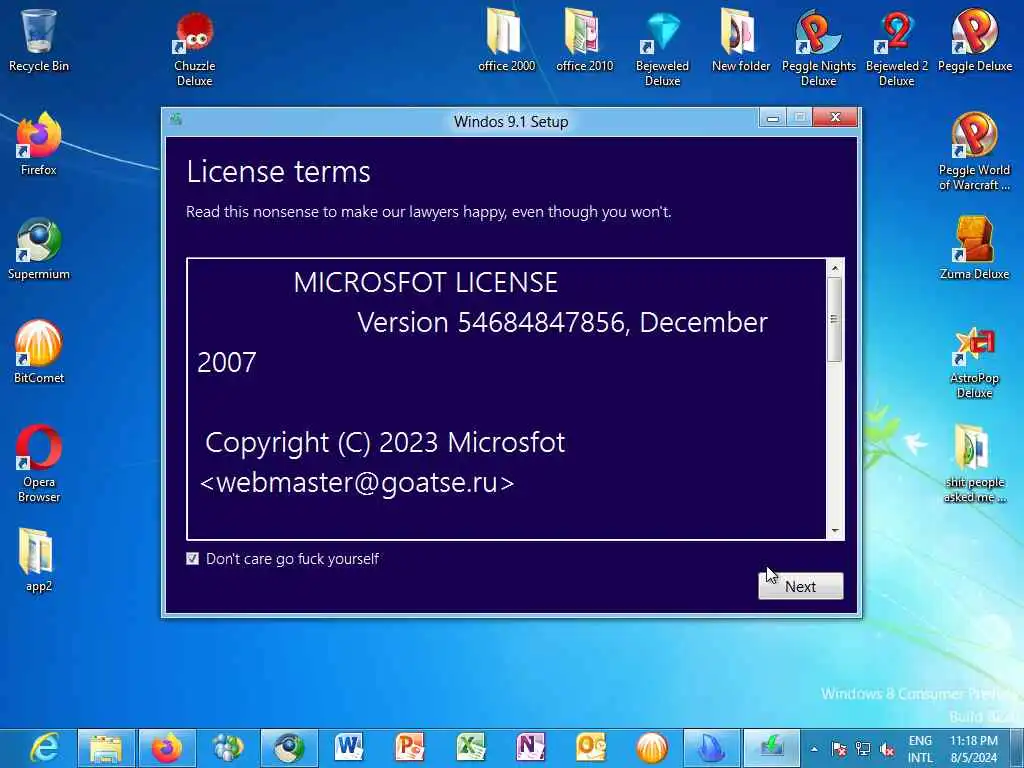Click the 'Version 54684847856, December' line
This screenshot has height=768, width=1024.
pyautogui.click(x=562, y=323)
